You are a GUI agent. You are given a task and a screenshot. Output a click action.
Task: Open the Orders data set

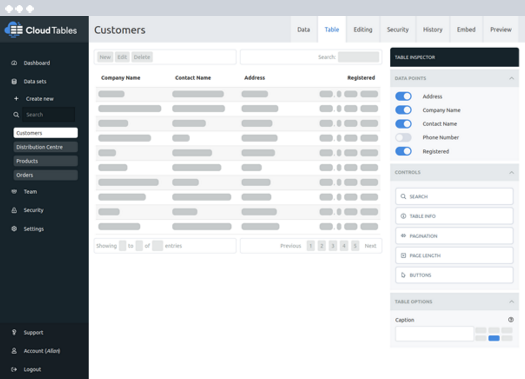46,175
